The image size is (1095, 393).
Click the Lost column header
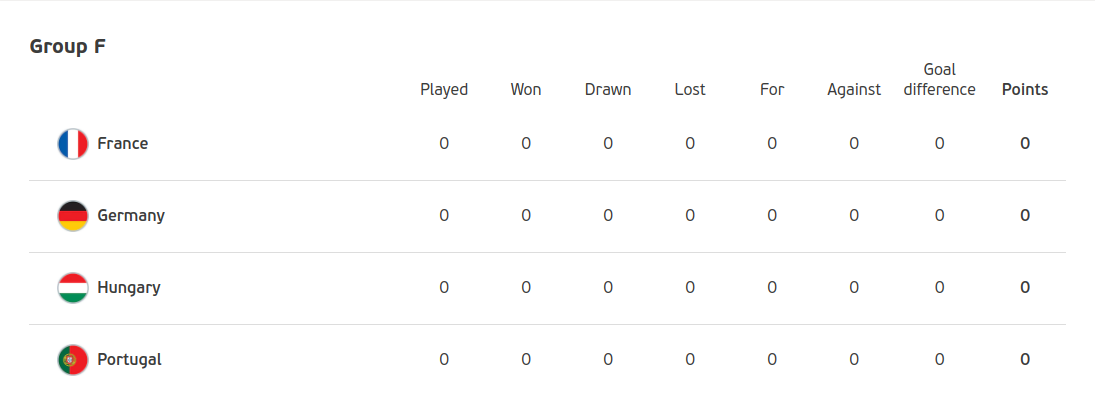[690, 90]
